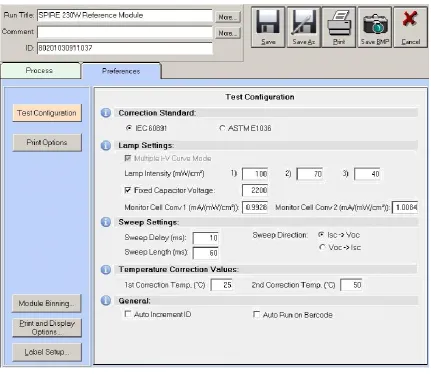Screen dimensions: 431x374
Task: Click Fixed Capacitor Voltage field showing 2200
Action: 255,190
